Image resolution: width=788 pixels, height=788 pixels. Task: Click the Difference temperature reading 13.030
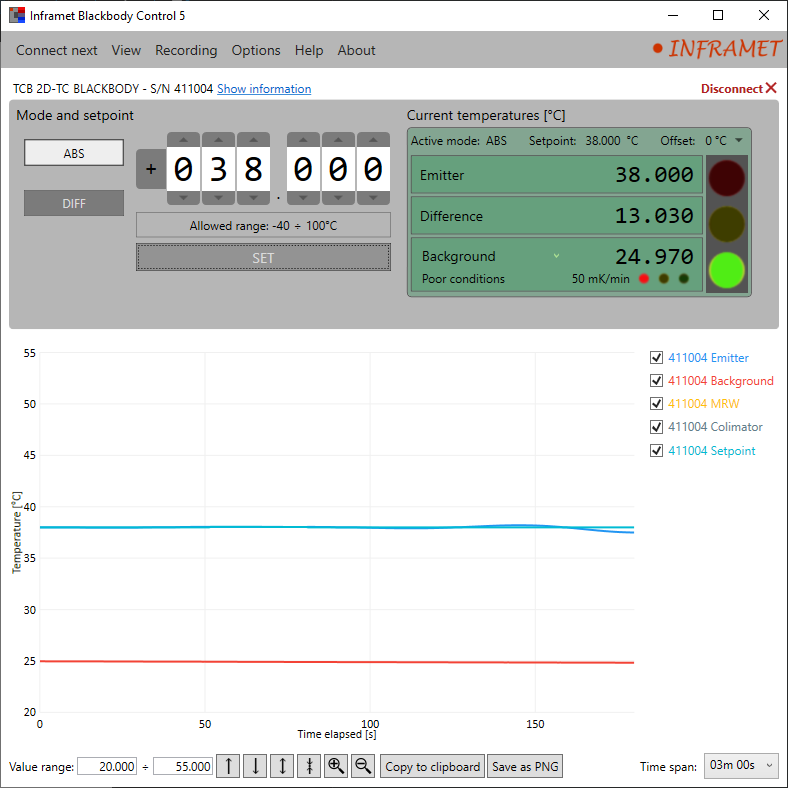pos(654,216)
